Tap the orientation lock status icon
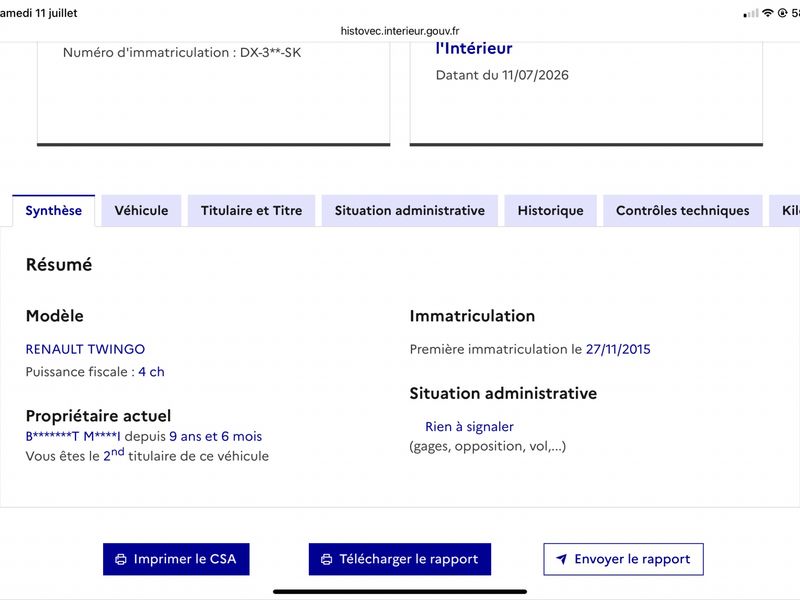 click(x=782, y=13)
